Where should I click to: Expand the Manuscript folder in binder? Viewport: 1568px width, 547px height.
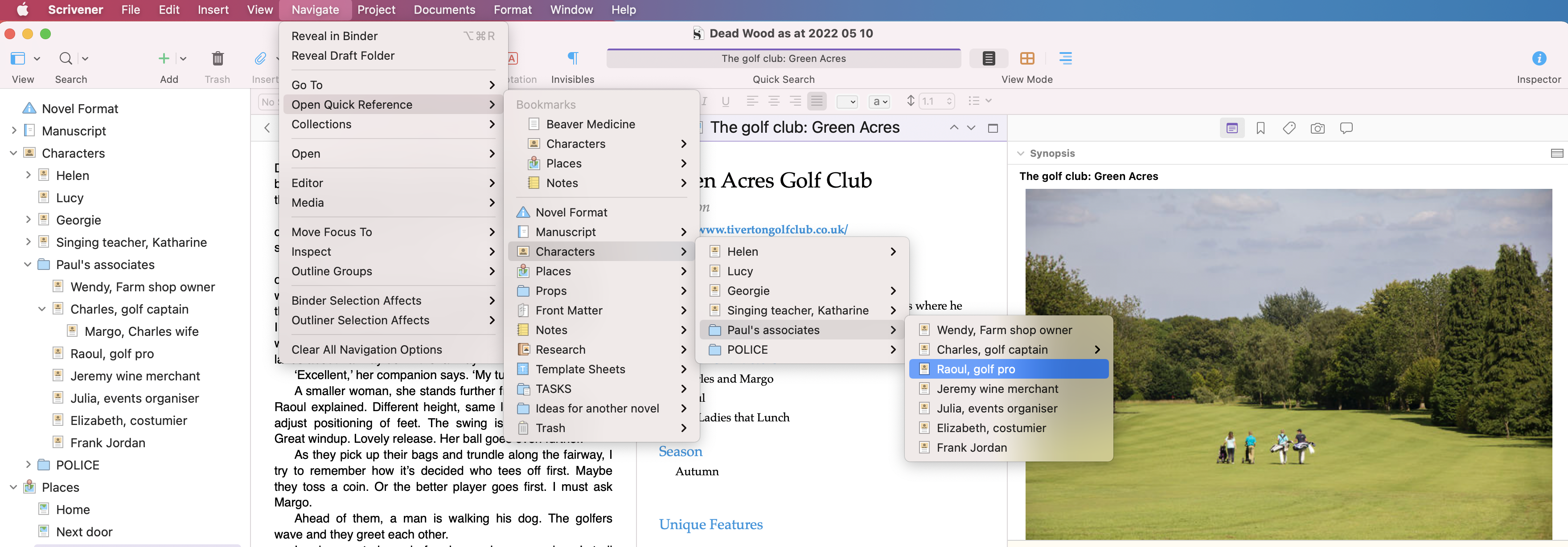(13, 131)
